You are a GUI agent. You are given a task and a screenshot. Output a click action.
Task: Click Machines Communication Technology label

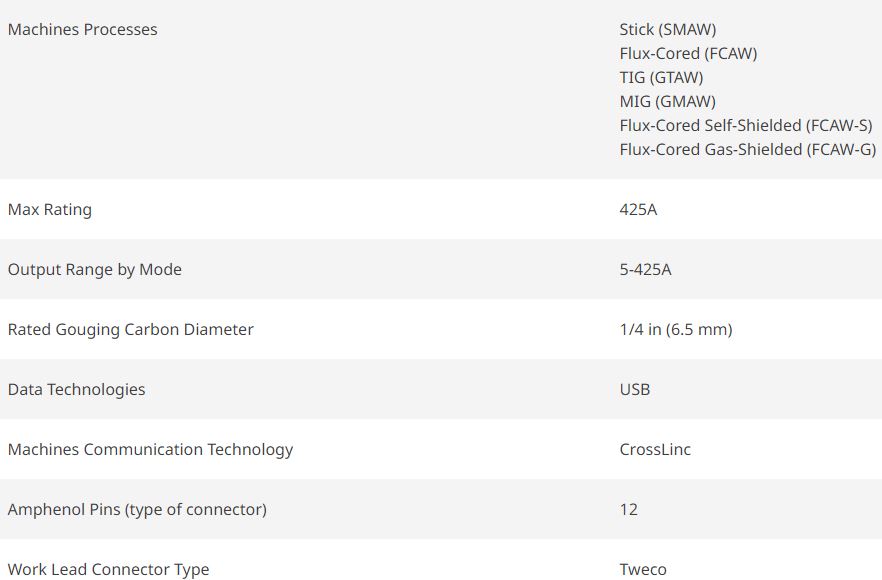coord(150,450)
